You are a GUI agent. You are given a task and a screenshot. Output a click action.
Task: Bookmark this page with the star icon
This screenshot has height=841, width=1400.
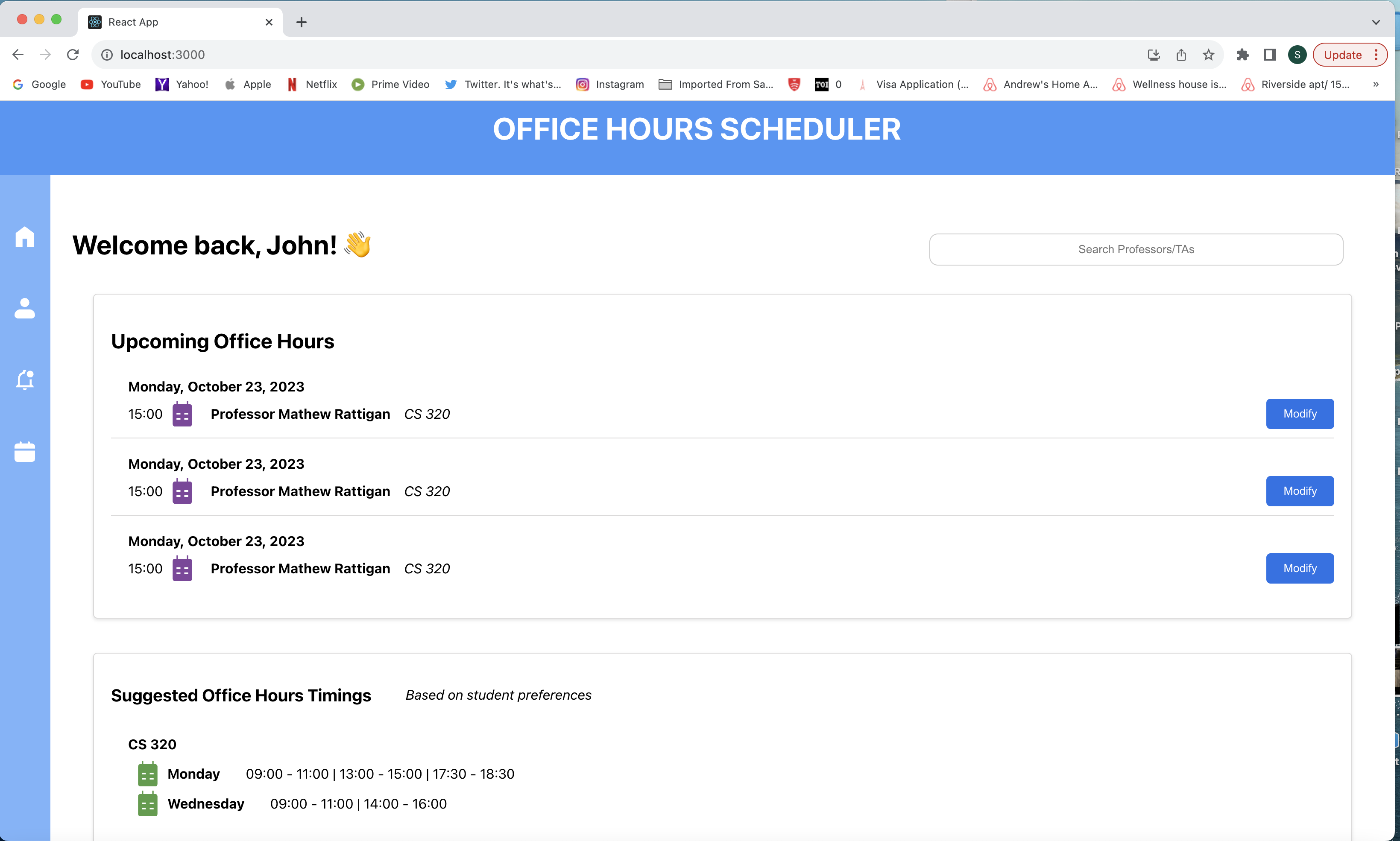[1208, 54]
